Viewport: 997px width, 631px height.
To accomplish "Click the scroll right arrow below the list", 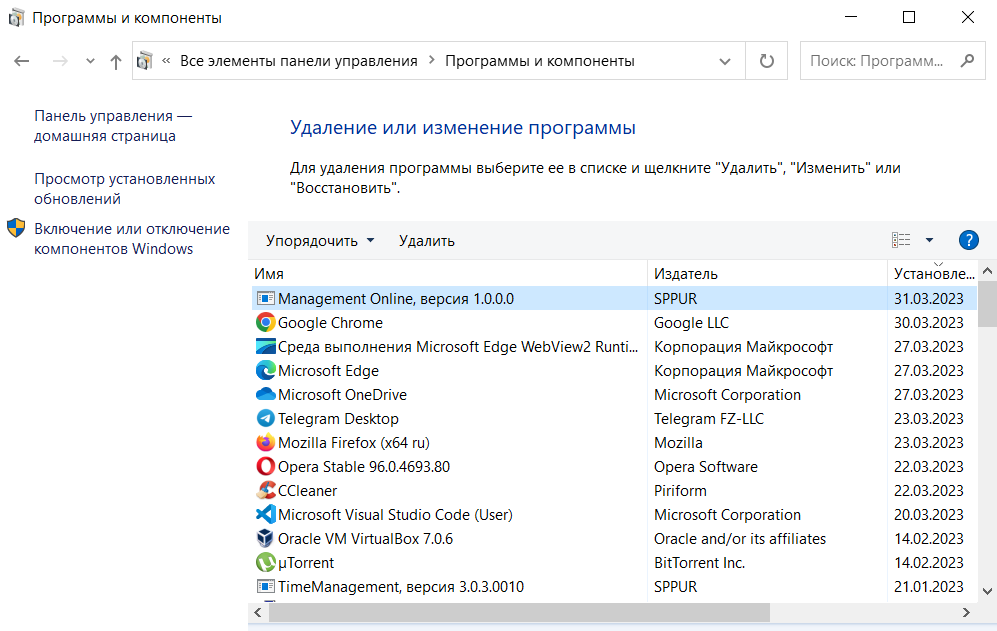I will (966, 613).
